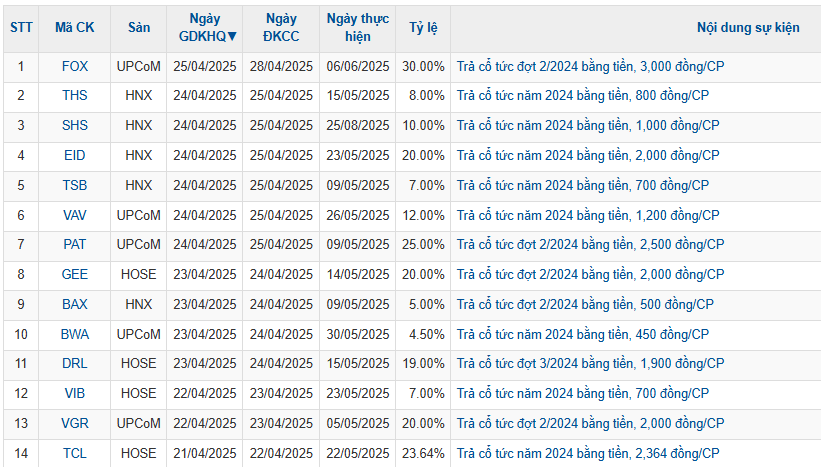Viewport: 821px width, 467px height.
Task: Select the VIB stock code
Action: click(x=74, y=394)
